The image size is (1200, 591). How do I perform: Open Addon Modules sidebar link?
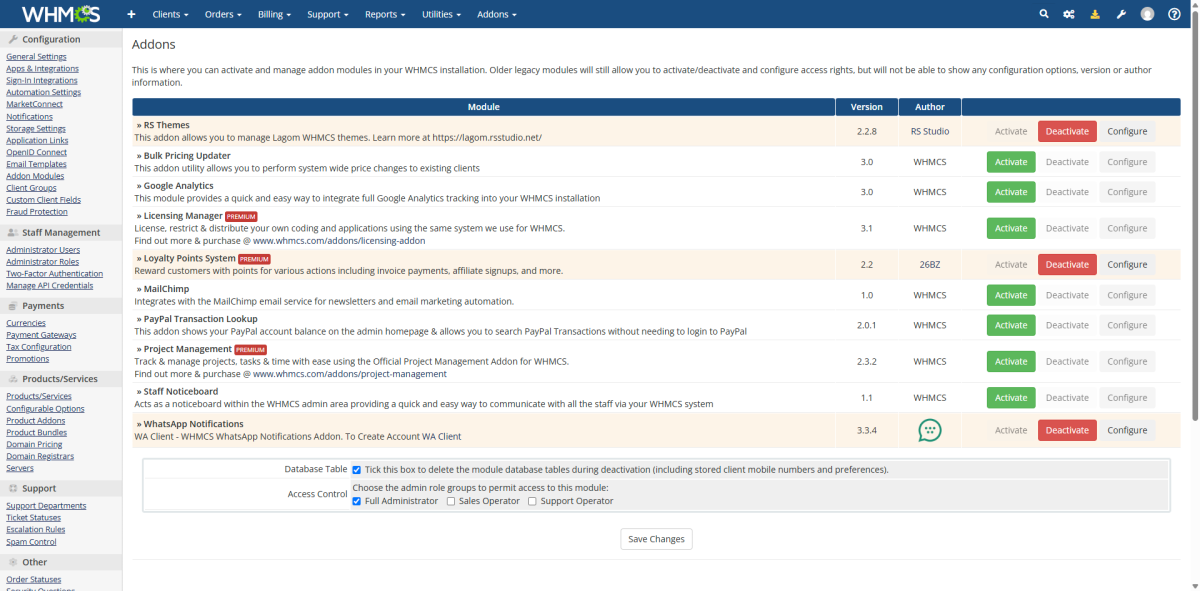point(35,176)
